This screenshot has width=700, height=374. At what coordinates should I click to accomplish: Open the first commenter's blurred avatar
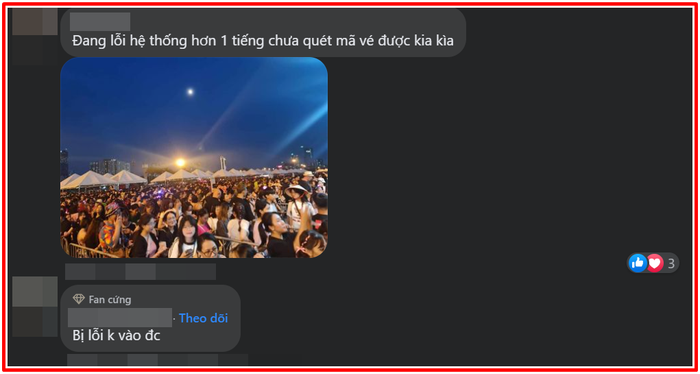(x=35, y=21)
